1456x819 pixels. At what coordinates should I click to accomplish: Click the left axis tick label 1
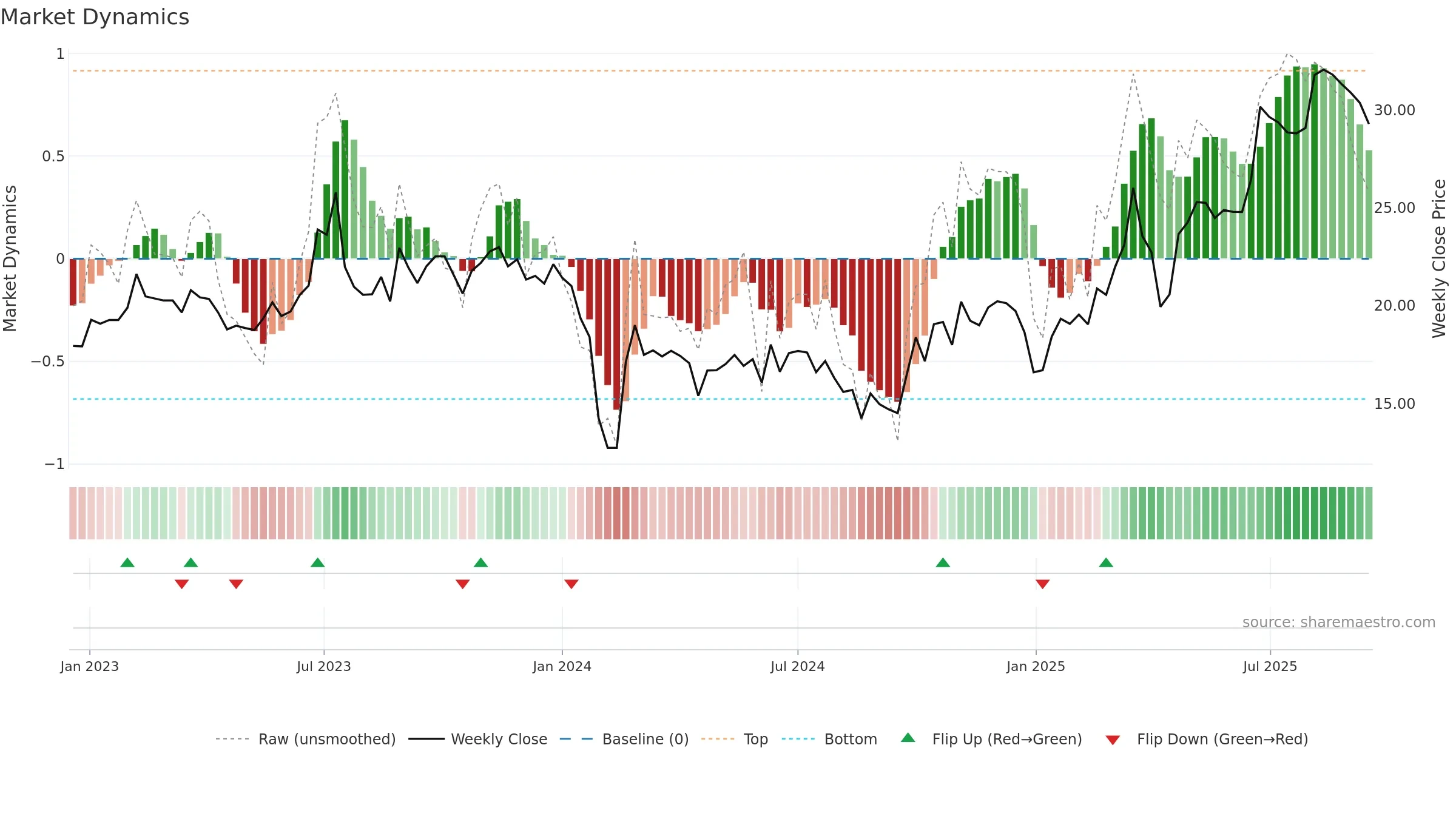click(60, 54)
